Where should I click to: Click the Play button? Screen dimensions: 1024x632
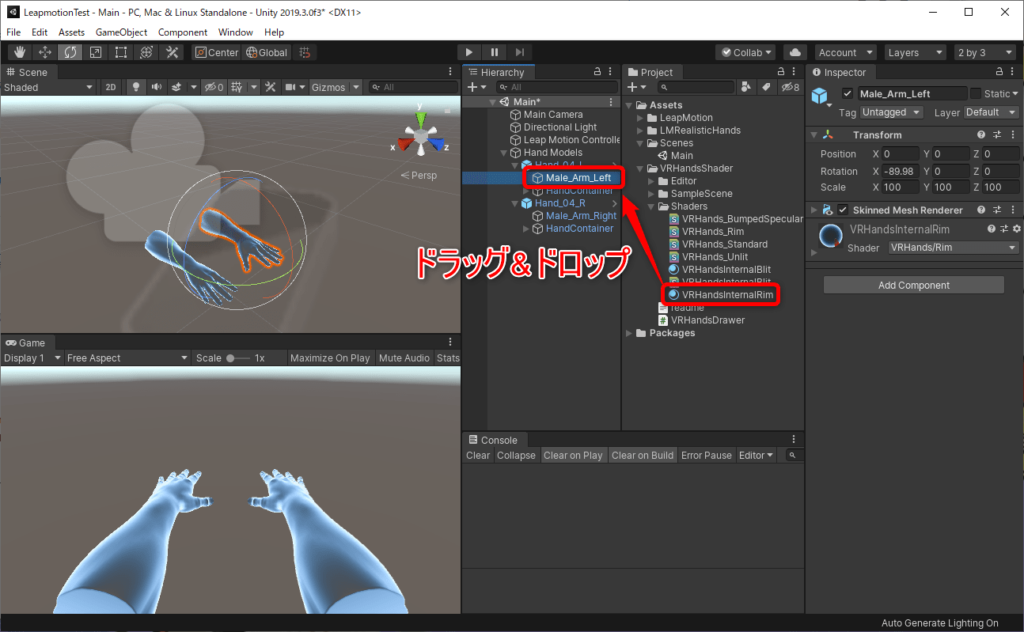[469, 52]
